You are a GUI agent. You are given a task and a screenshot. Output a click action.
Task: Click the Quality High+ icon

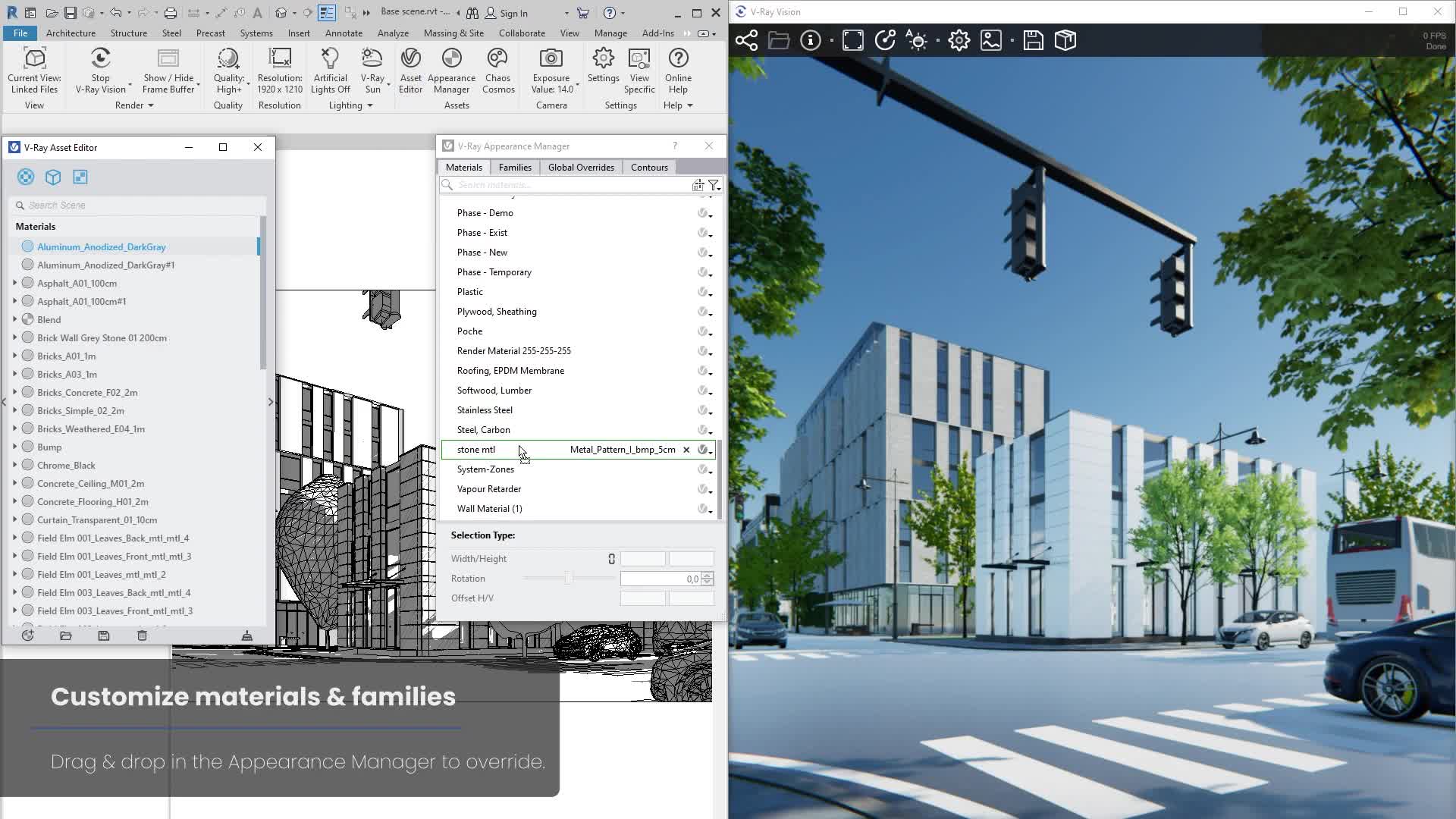(228, 58)
